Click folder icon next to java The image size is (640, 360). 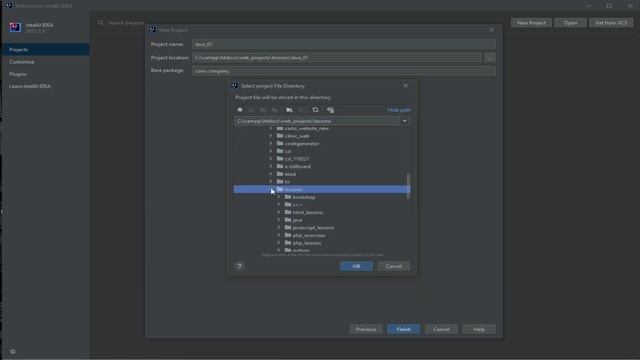tap(288, 220)
